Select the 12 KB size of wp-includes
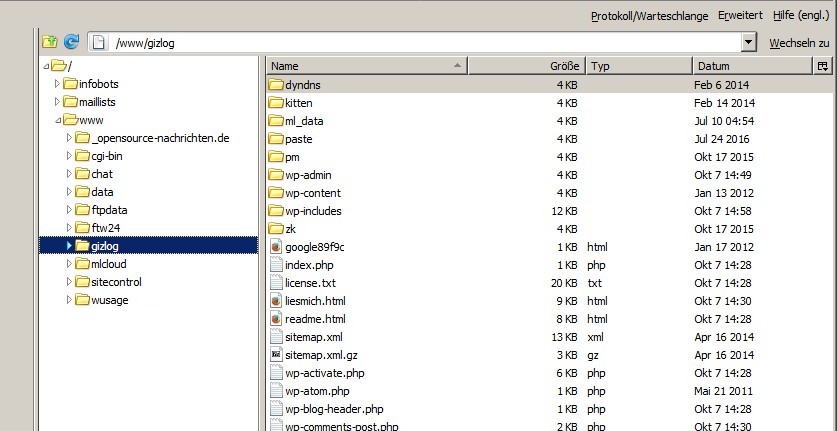The width and height of the screenshot is (837, 431). pos(564,211)
